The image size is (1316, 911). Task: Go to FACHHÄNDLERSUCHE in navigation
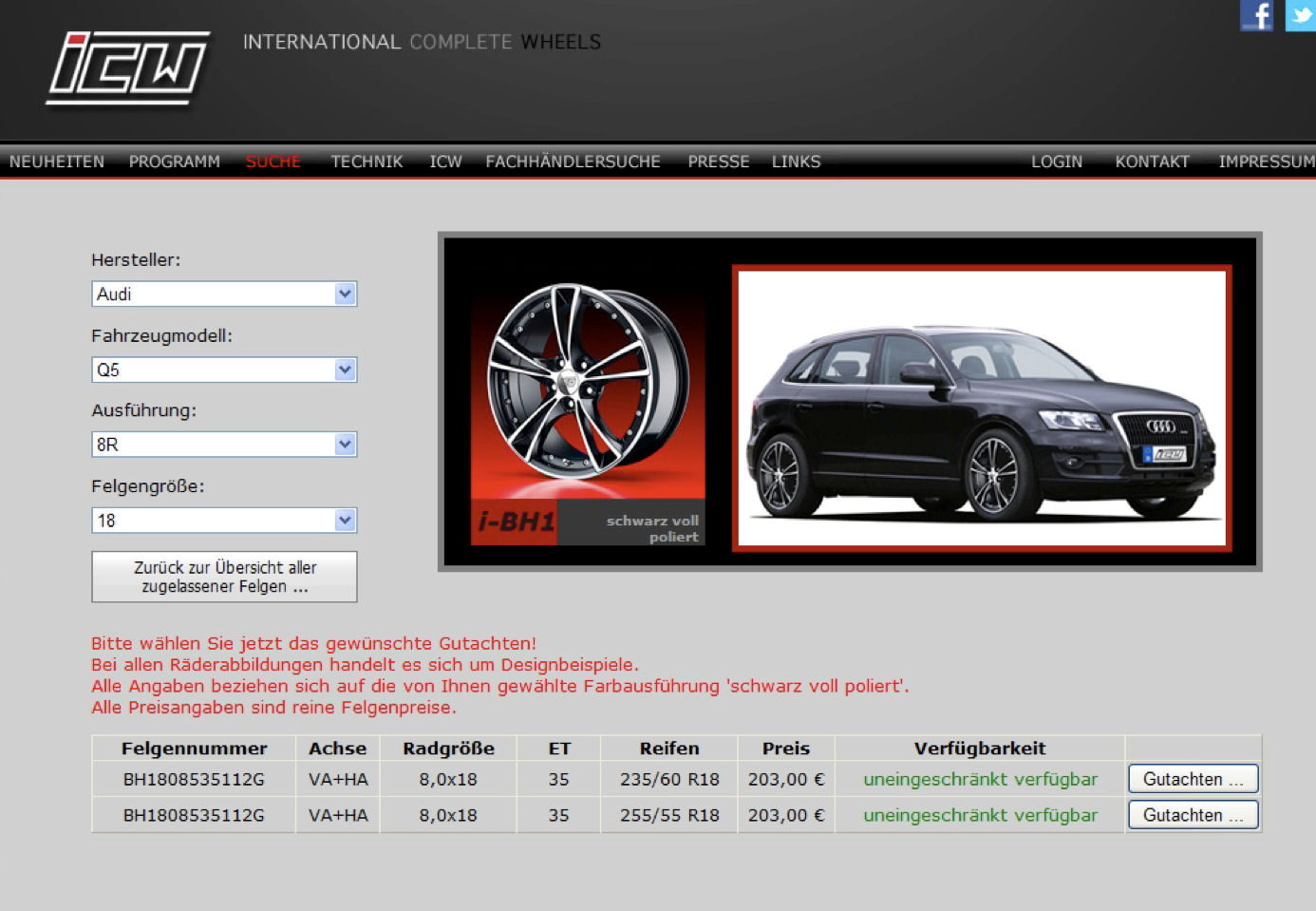[x=573, y=161]
